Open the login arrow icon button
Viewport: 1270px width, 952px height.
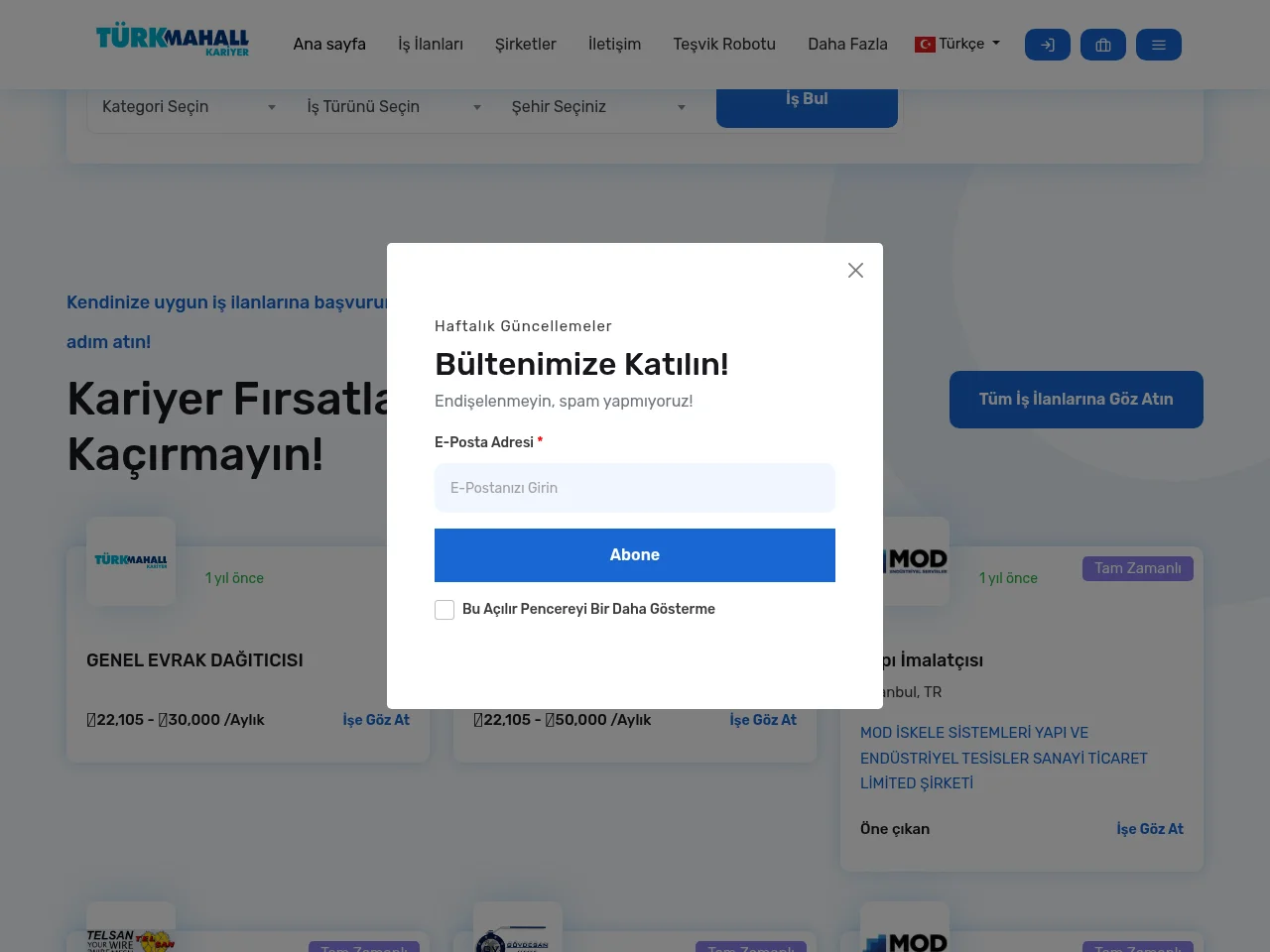click(x=1047, y=45)
